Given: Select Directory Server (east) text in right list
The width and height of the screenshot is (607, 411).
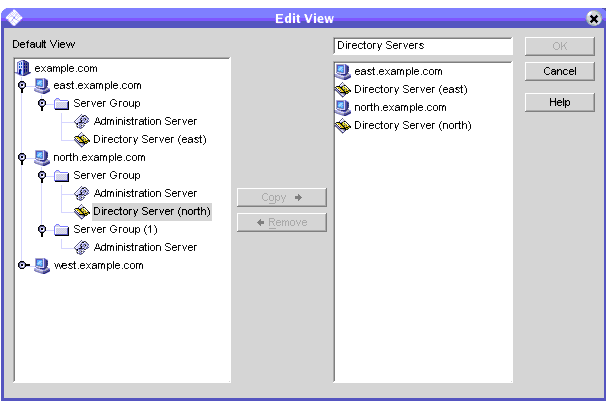Looking at the screenshot, I should 411,89.
